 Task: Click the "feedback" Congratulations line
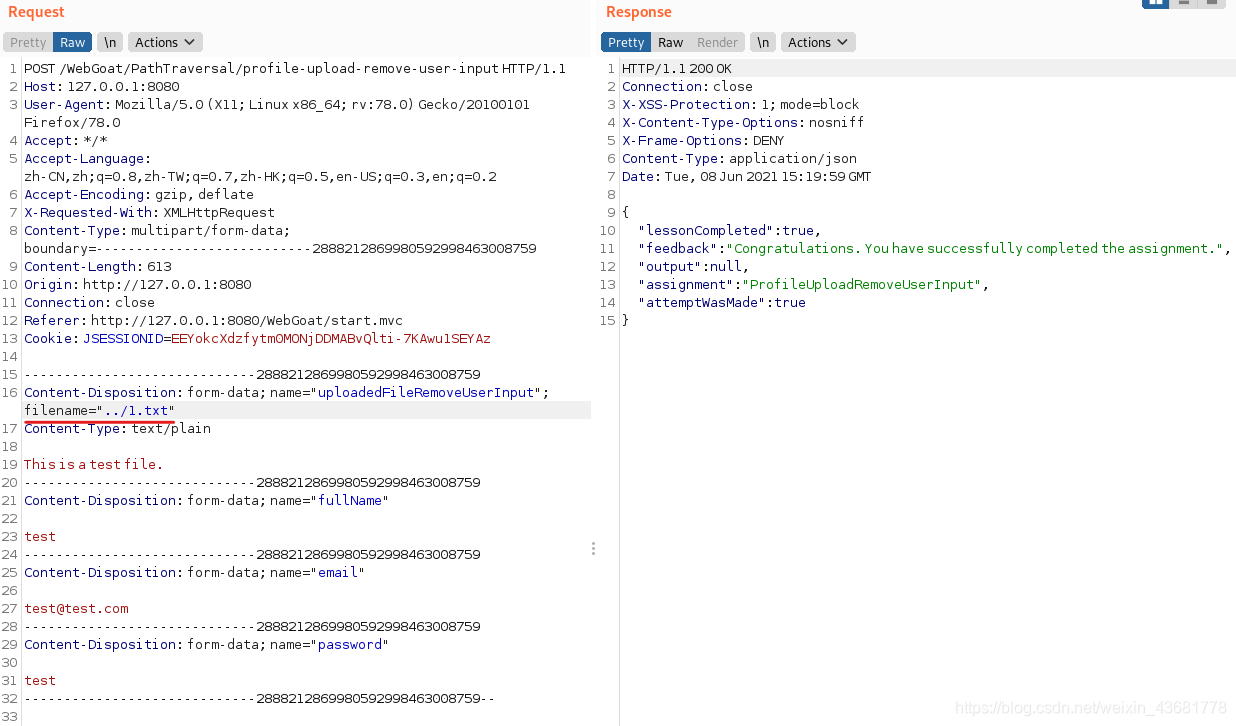934,248
